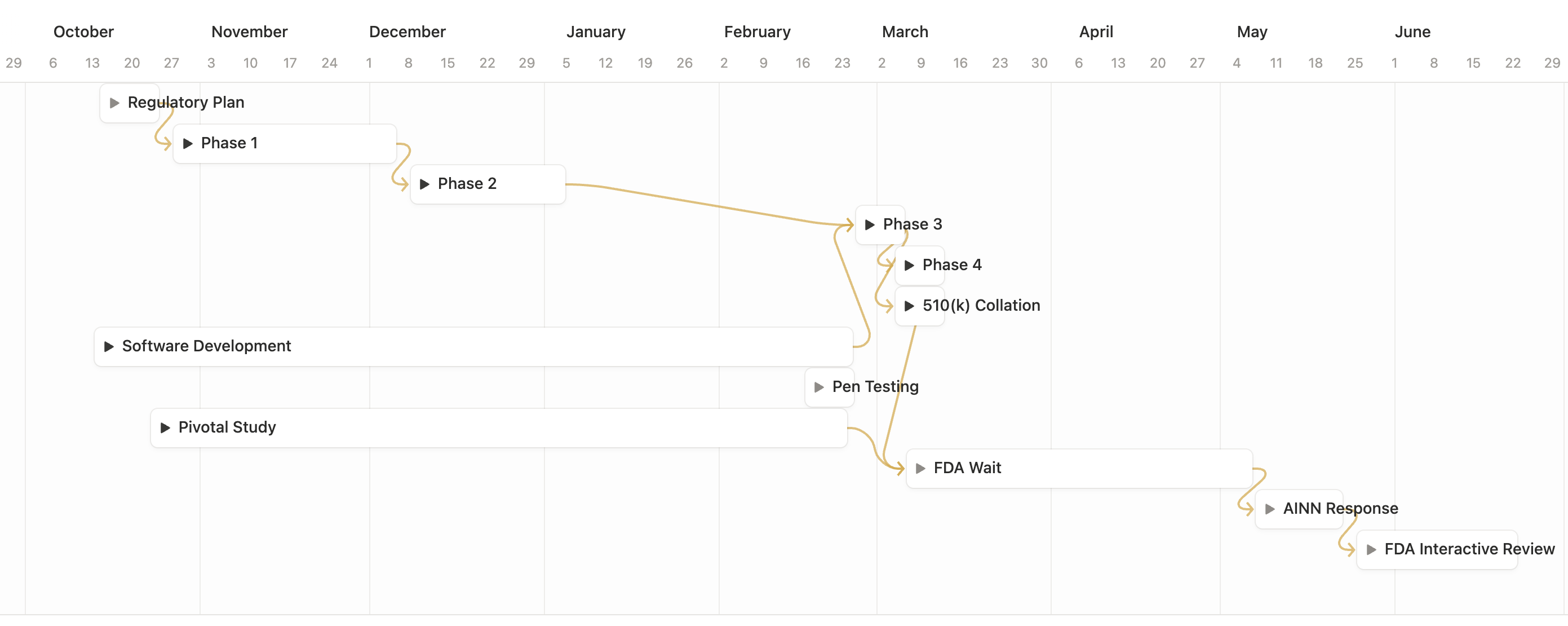Expand the AINN Response triangle
The image size is (1568, 626).
[1270, 509]
